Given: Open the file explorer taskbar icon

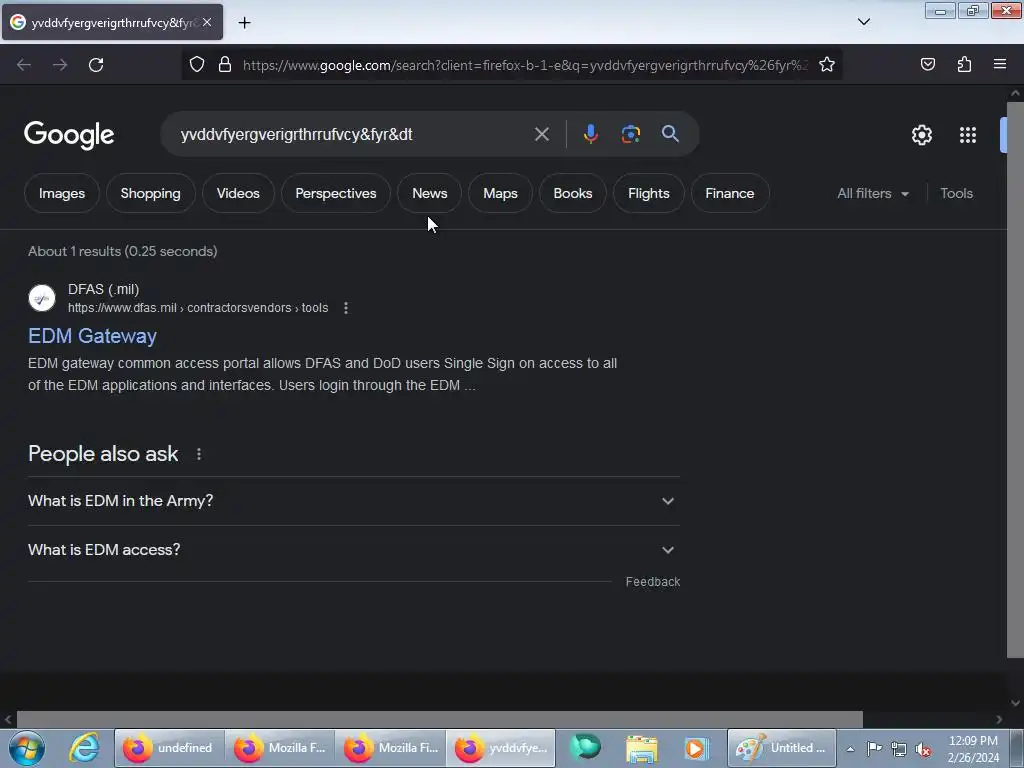Looking at the screenshot, I should (641, 748).
